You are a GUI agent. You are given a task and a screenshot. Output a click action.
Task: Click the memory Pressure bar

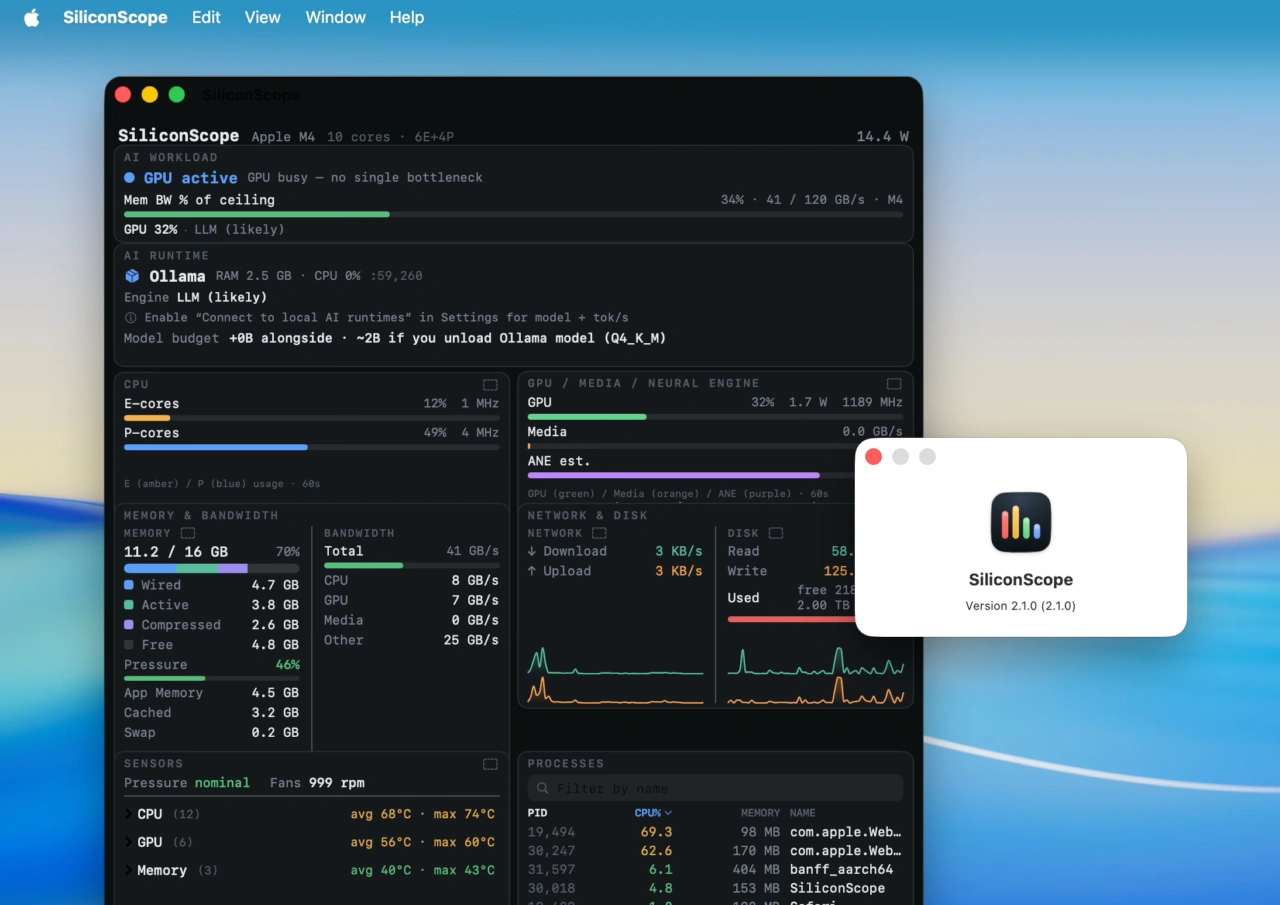pyautogui.click(x=211, y=678)
